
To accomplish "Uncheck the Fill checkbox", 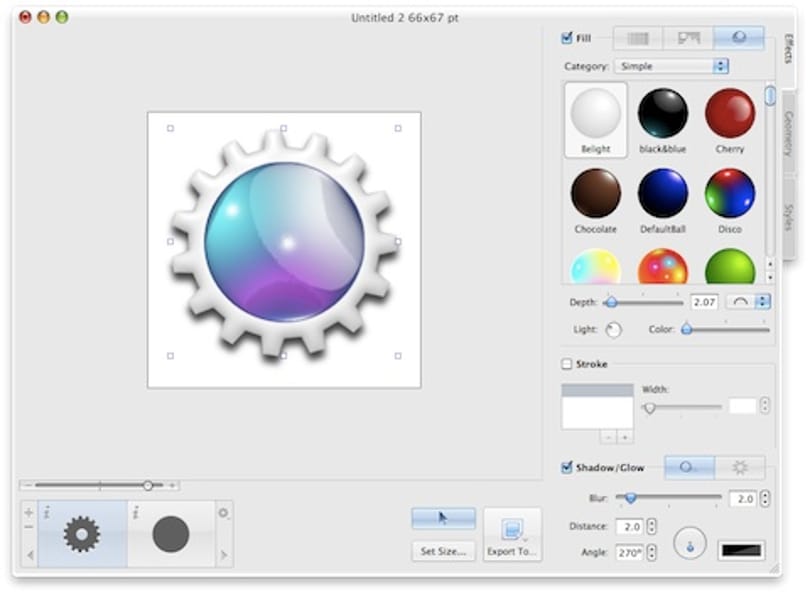I will click(567, 38).
